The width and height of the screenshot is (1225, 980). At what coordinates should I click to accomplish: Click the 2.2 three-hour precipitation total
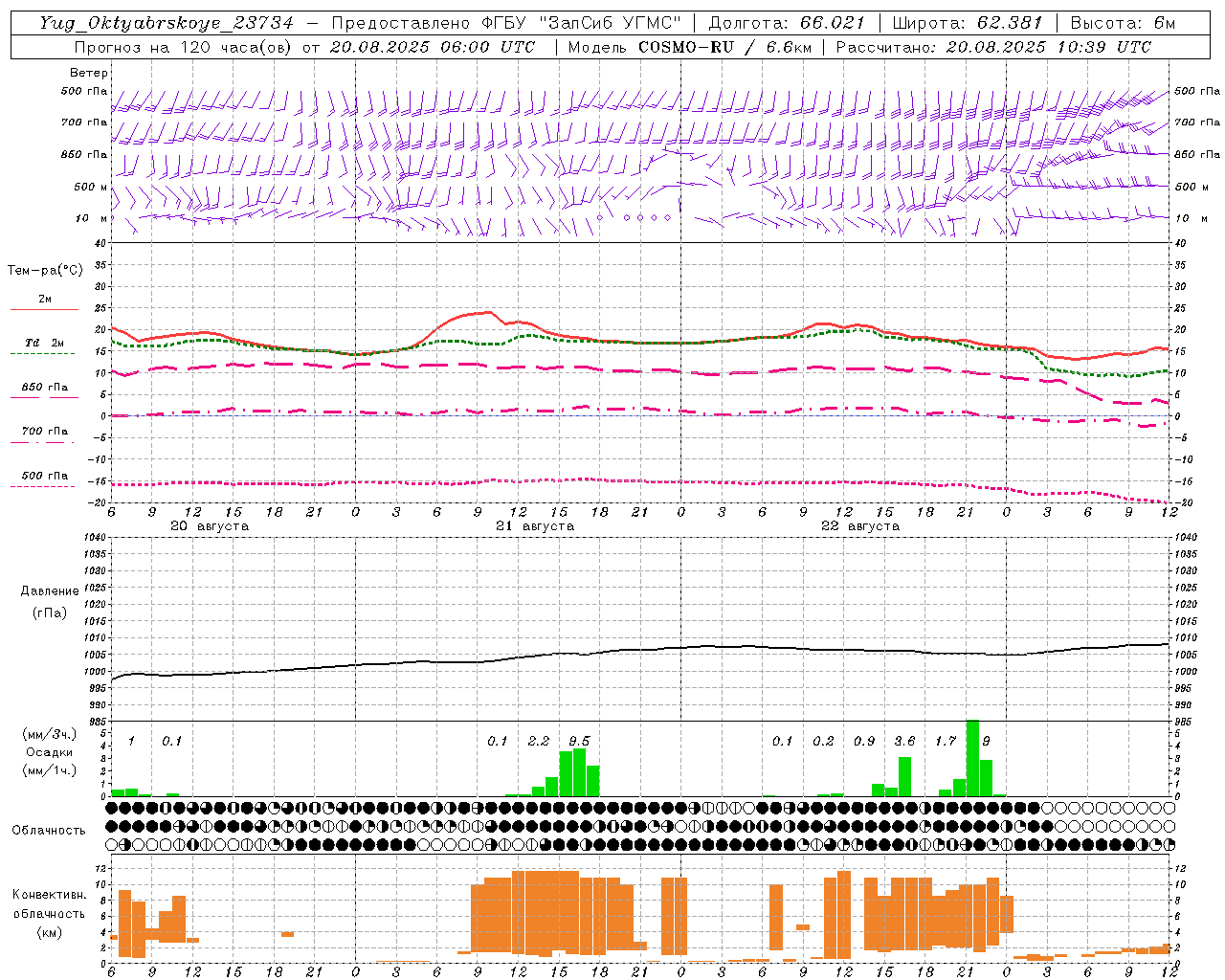539,741
